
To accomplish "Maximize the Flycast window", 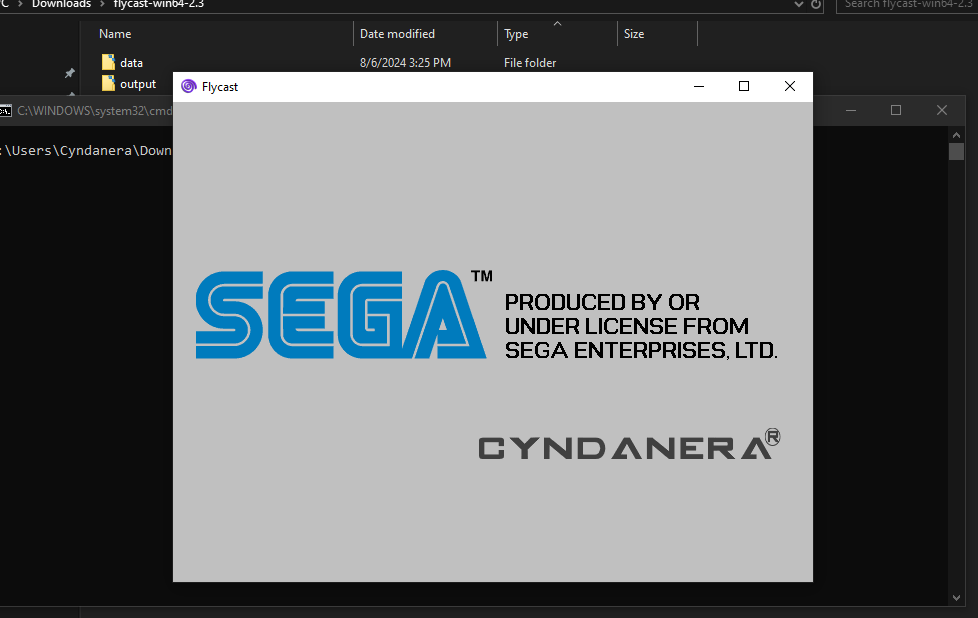I will 743,86.
